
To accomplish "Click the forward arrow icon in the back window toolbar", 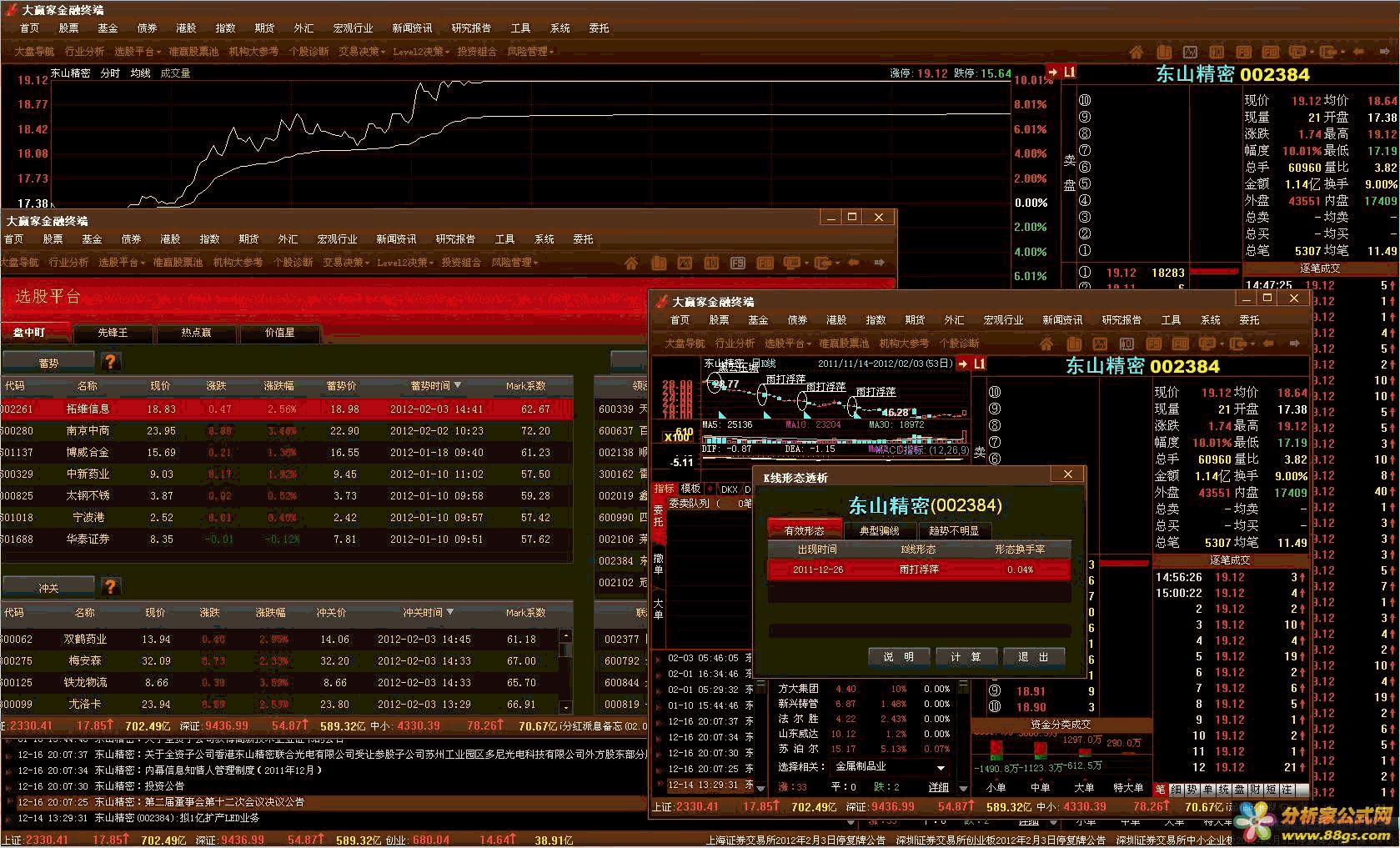I will 1386,52.
